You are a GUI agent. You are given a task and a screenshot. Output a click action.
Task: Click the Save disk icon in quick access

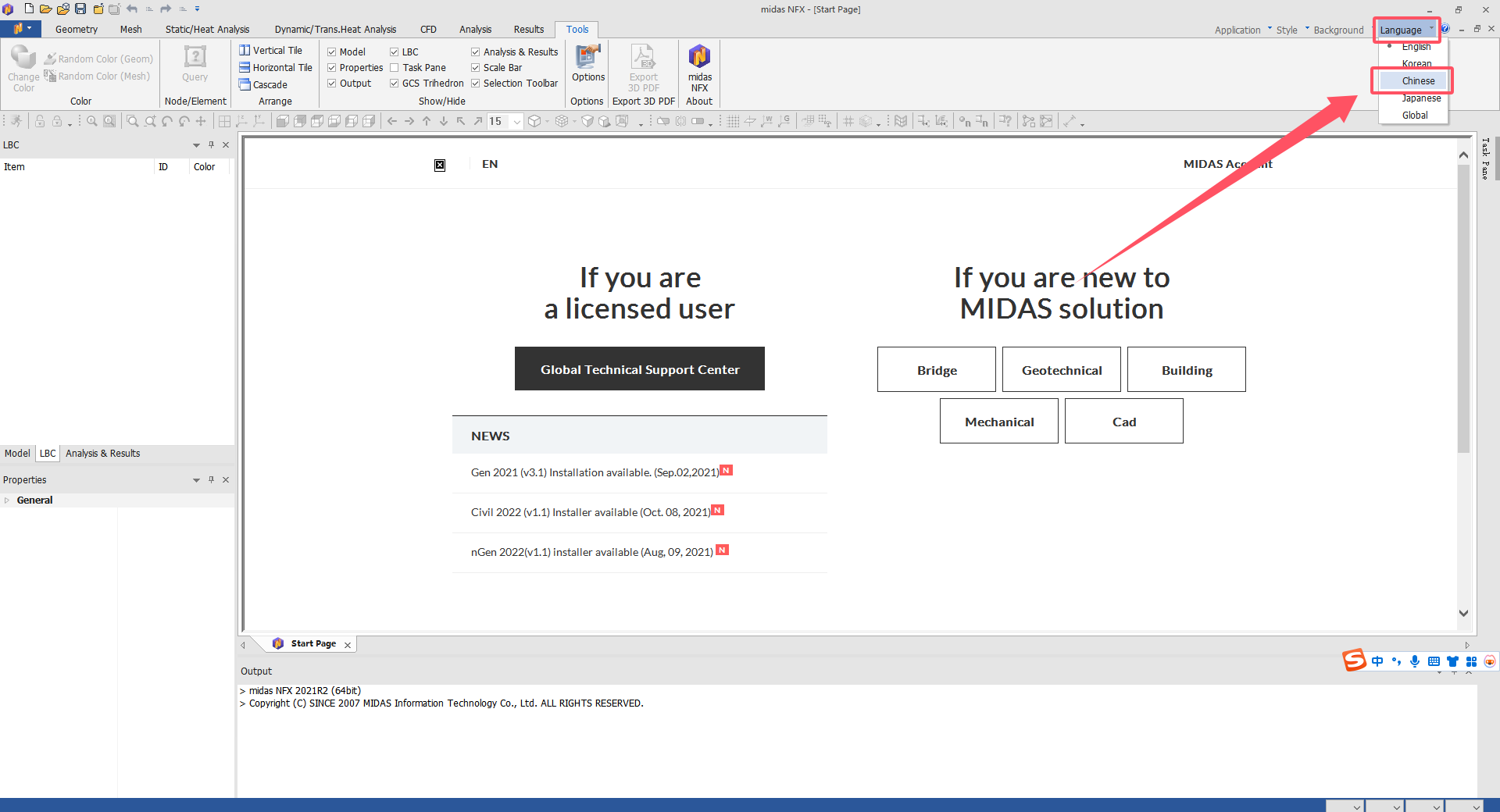tap(80, 9)
